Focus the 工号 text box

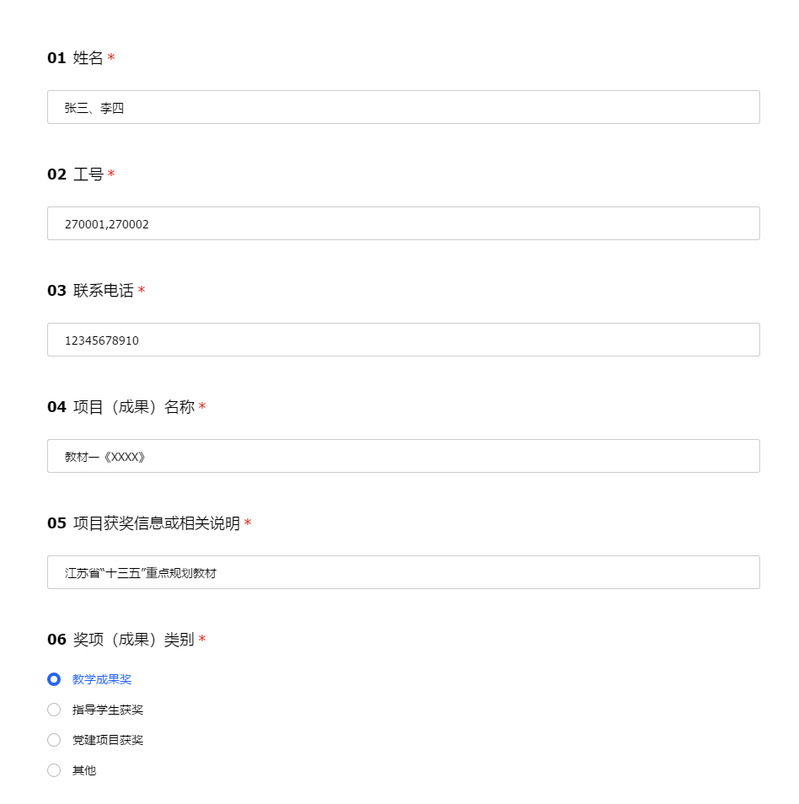click(x=403, y=223)
